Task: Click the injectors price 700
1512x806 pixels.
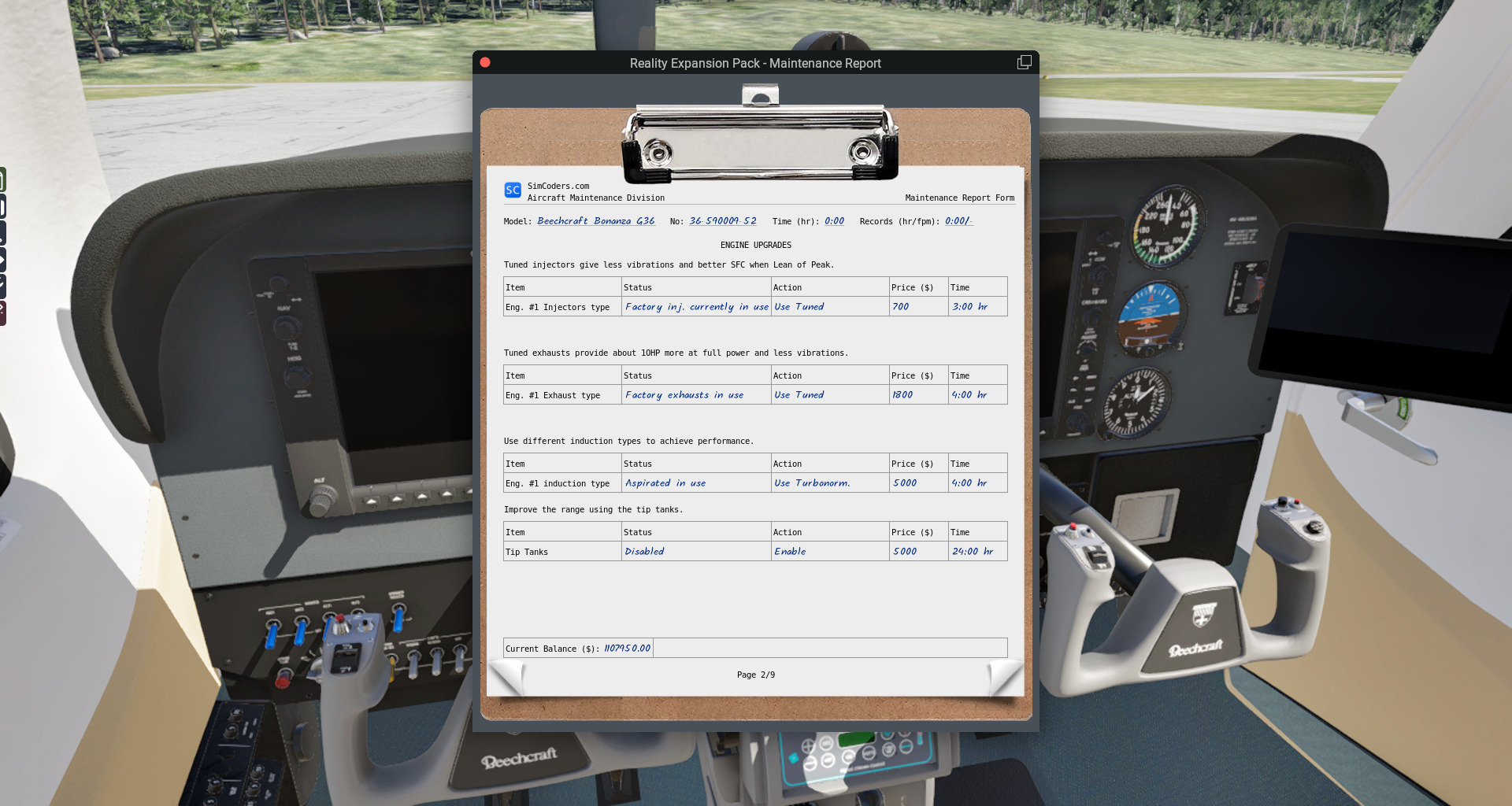Action: (x=900, y=307)
